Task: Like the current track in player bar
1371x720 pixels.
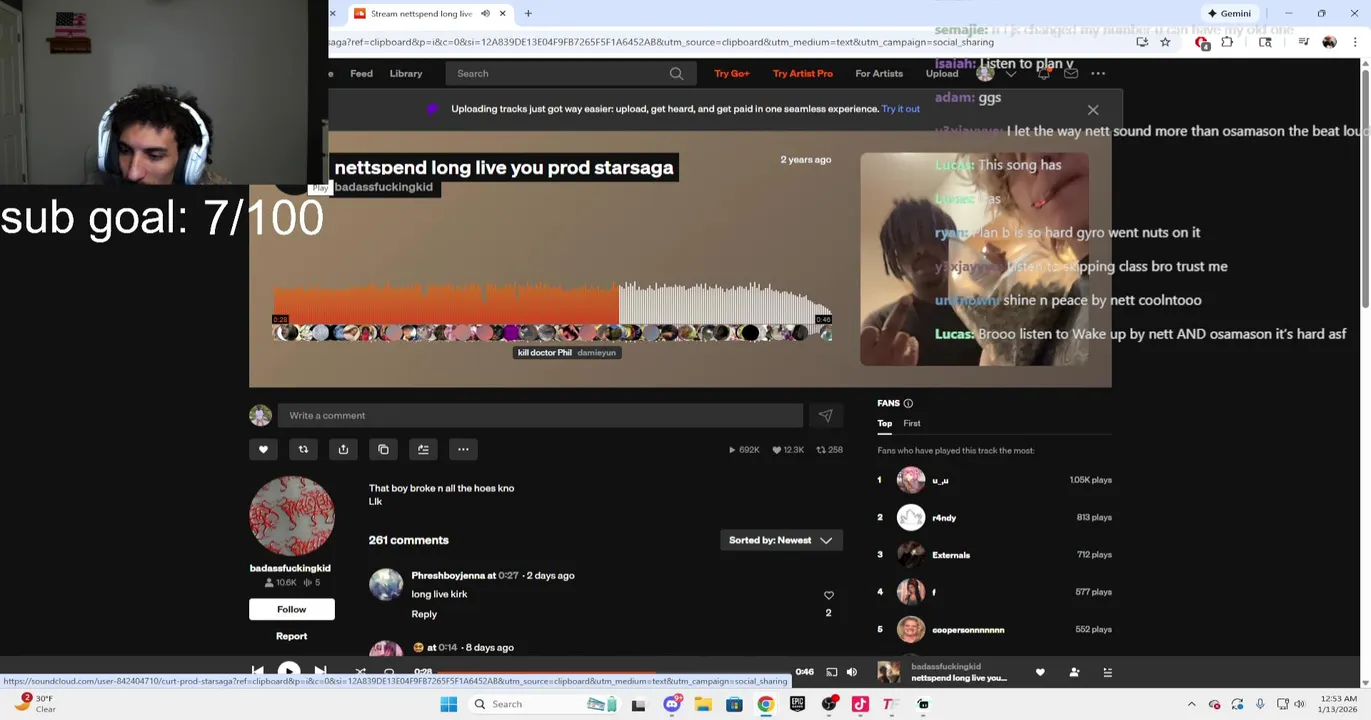Action: click(1040, 673)
